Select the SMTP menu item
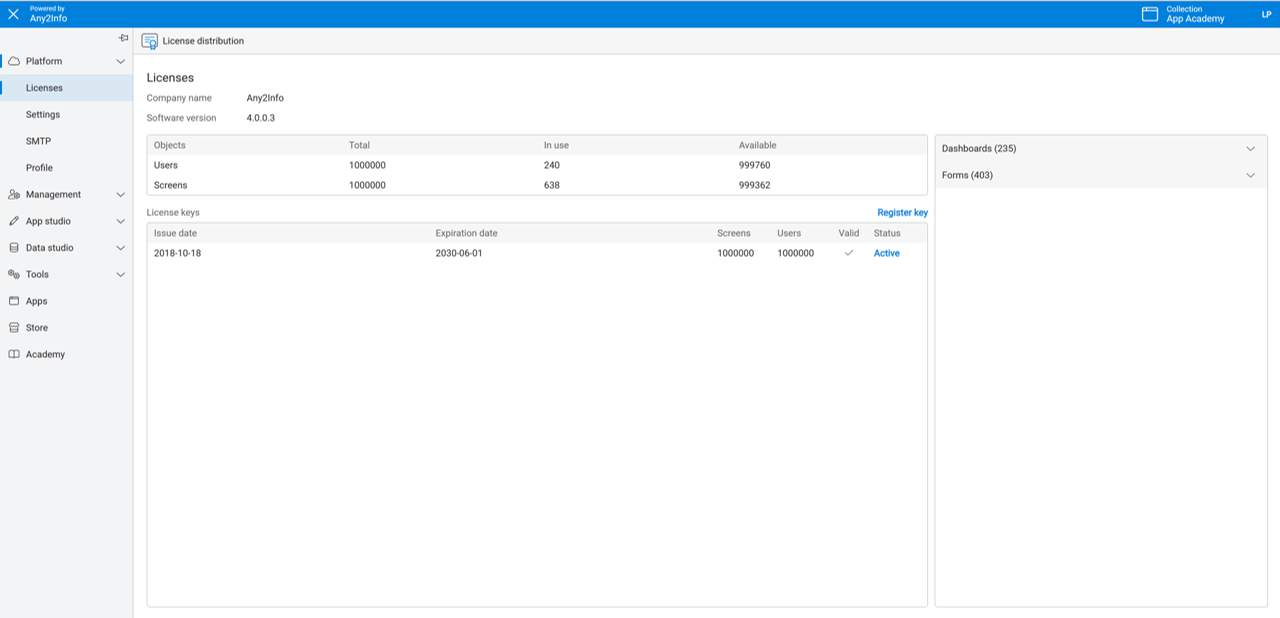The image size is (1280, 618). click(38, 141)
